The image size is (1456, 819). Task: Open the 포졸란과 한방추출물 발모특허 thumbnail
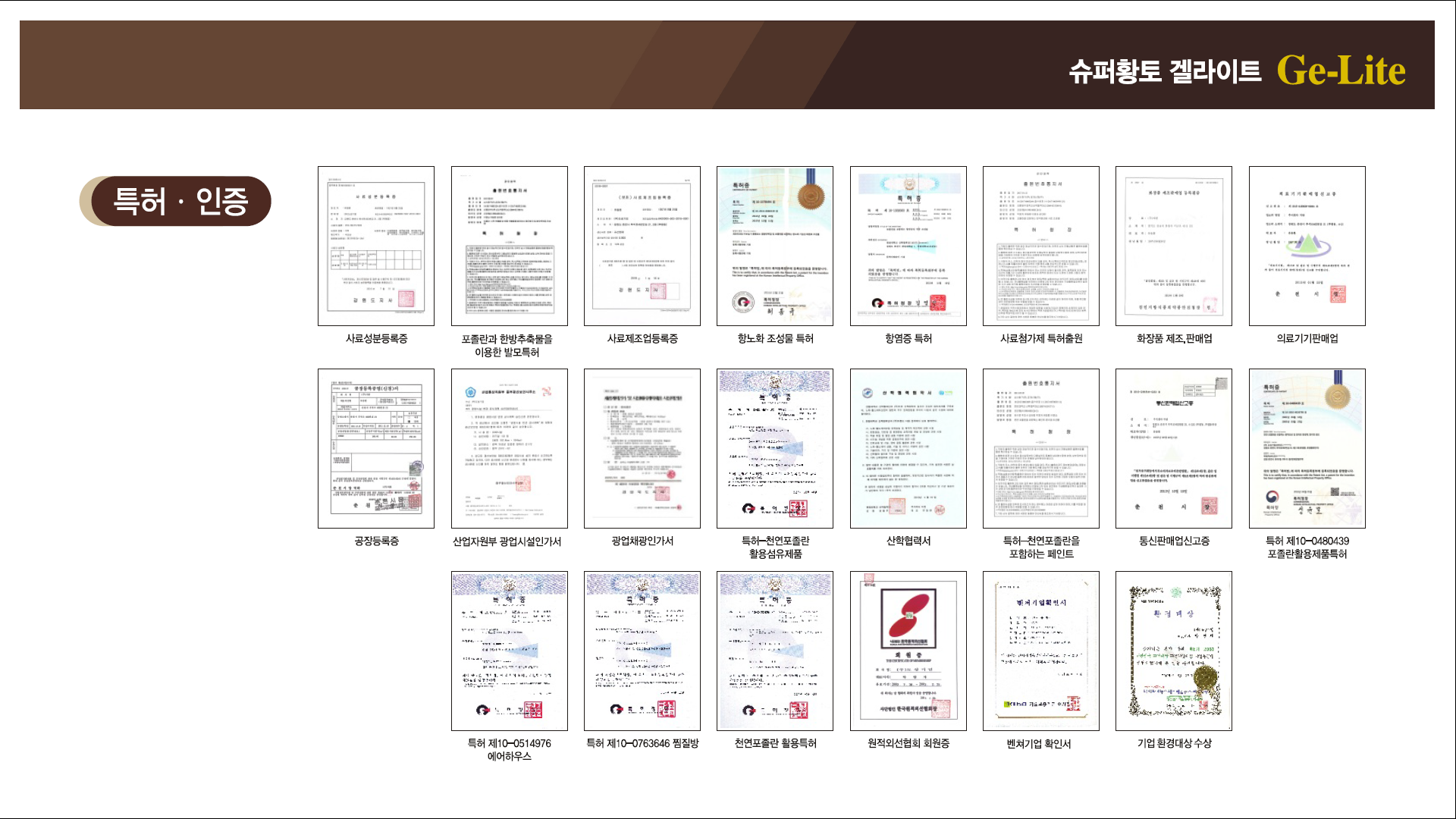pyautogui.click(x=510, y=246)
